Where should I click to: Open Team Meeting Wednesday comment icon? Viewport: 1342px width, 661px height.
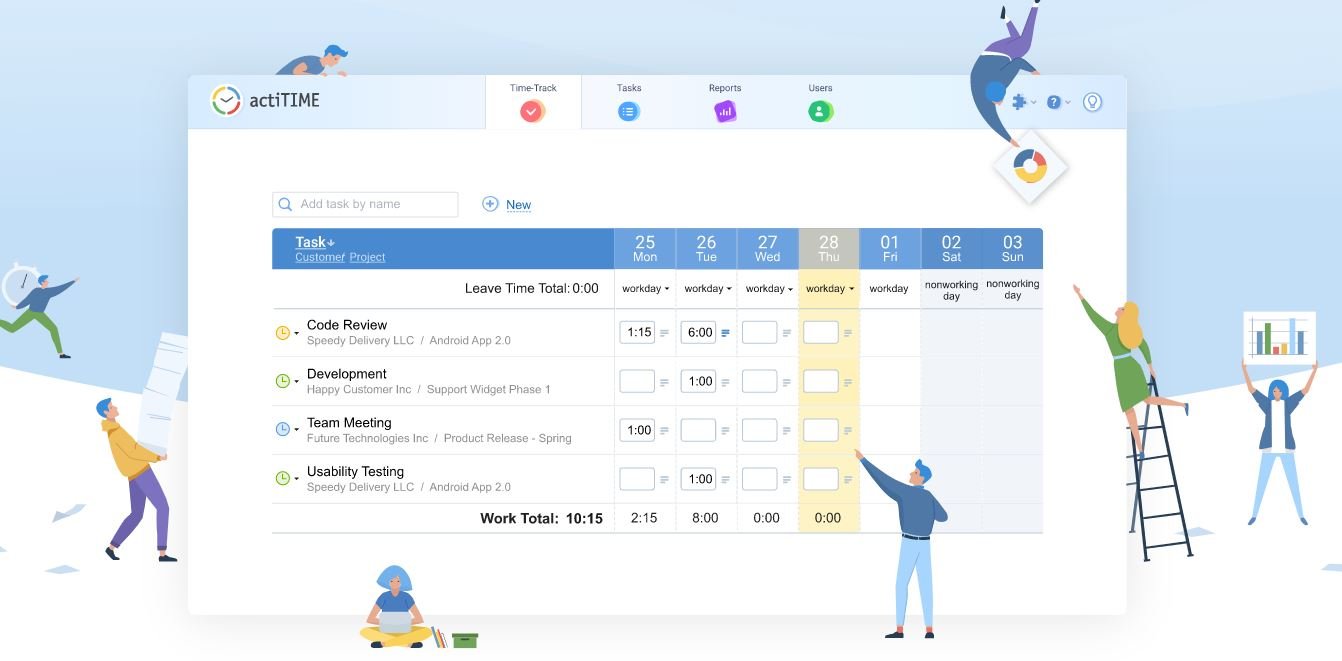787,431
